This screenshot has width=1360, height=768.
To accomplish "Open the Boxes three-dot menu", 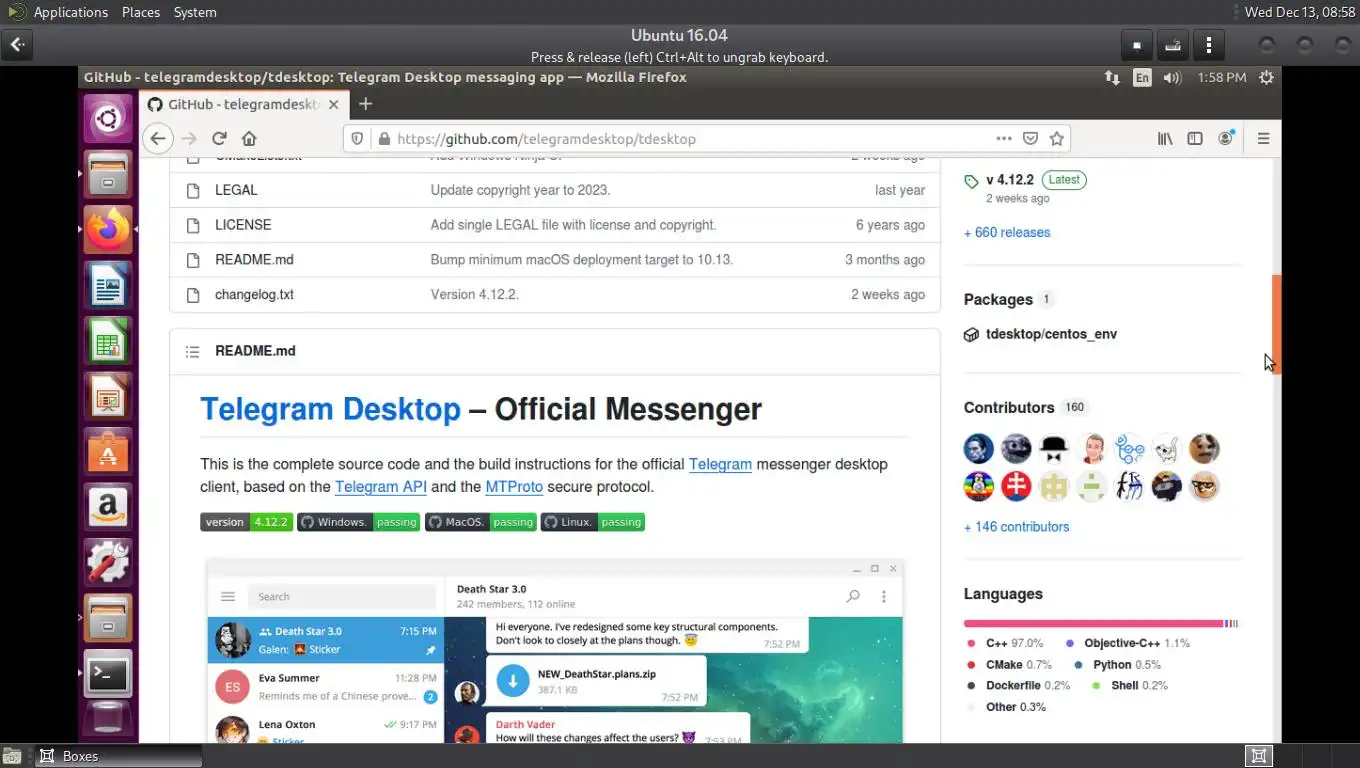I will pos(1209,45).
